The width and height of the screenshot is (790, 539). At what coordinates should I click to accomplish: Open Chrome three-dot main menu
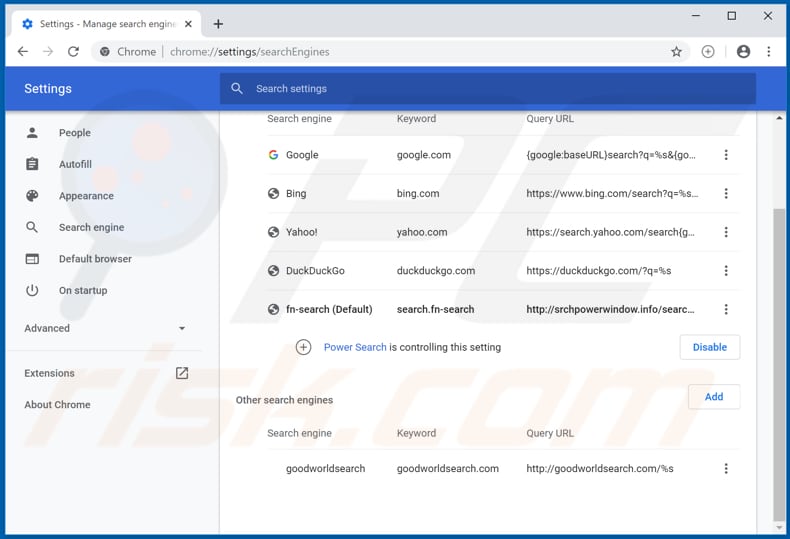(769, 52)
